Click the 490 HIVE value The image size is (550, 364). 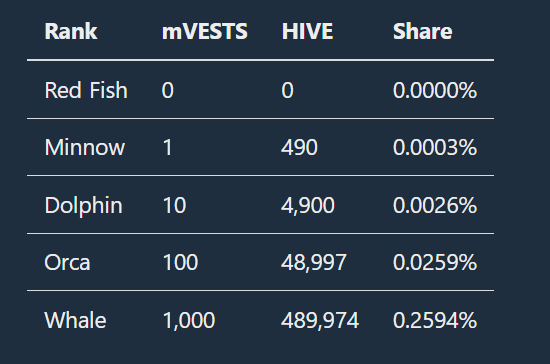(299, 147)
